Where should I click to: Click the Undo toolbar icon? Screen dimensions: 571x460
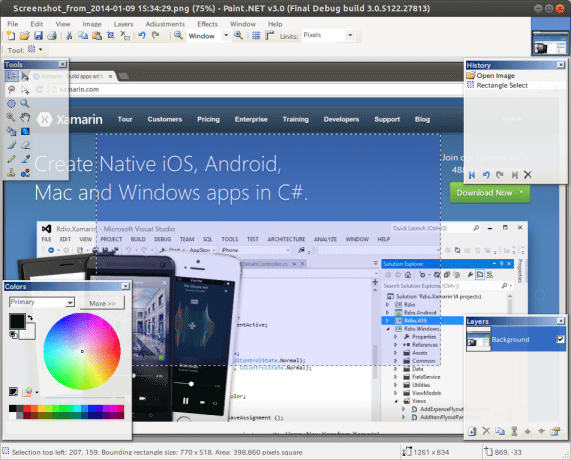(x=142, y=36)
